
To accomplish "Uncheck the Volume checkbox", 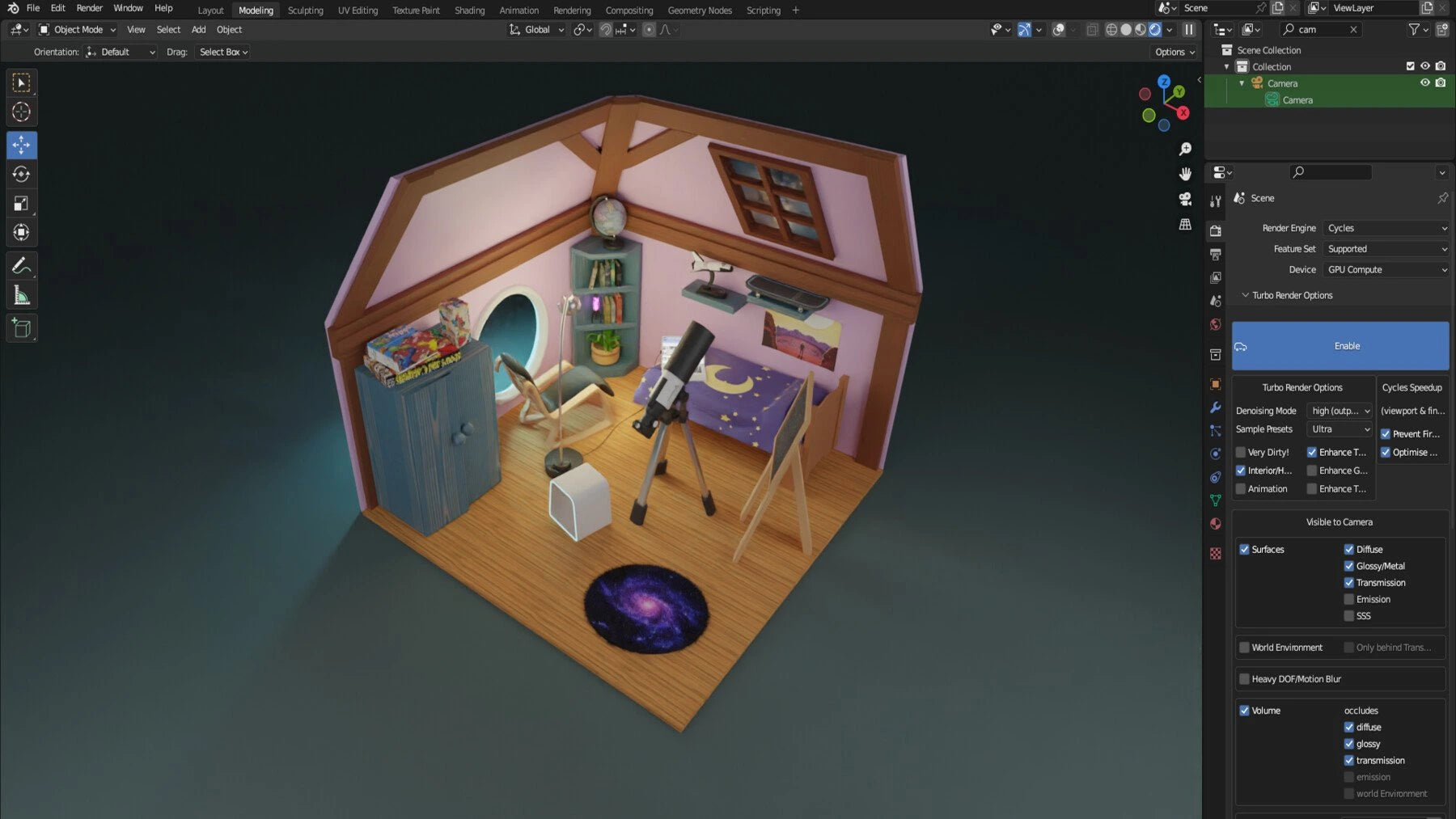I will pos(1245,711).
